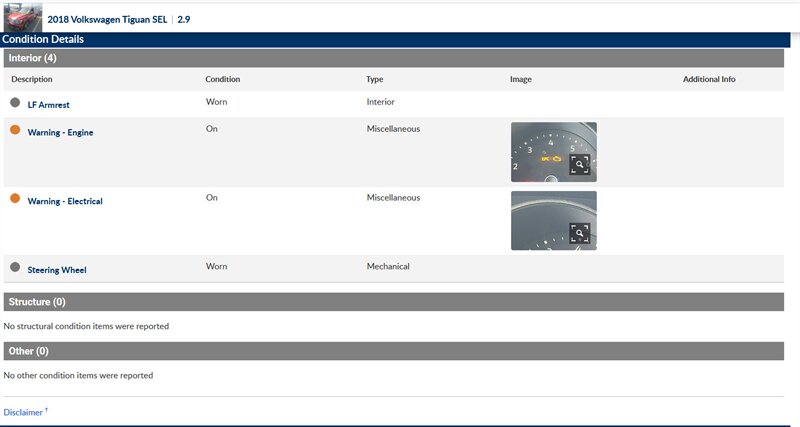800x427 pixels.
Task: Click the Disclaimer link
Action: (24, 412)
